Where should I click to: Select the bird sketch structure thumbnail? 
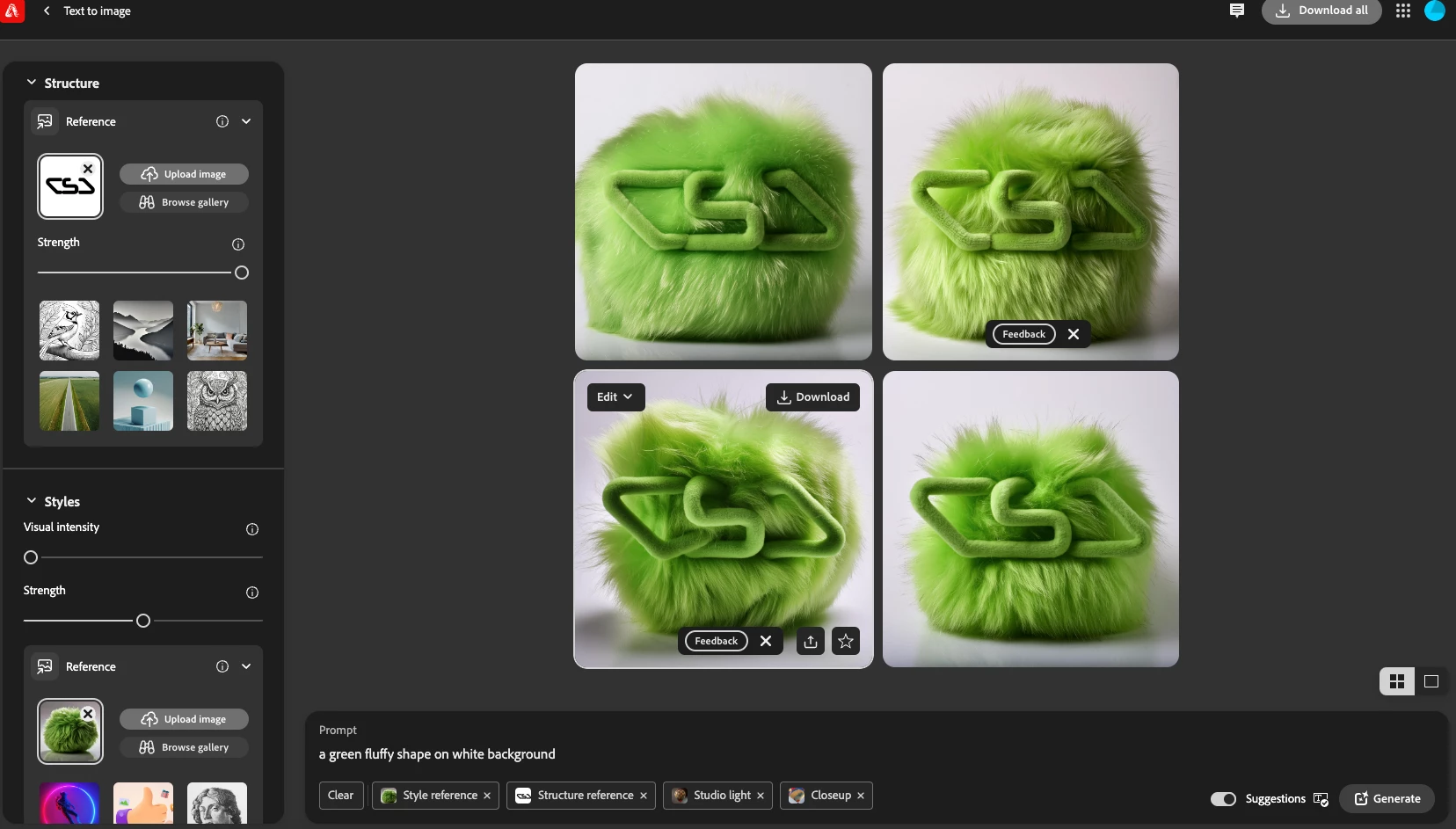point(69,331)
